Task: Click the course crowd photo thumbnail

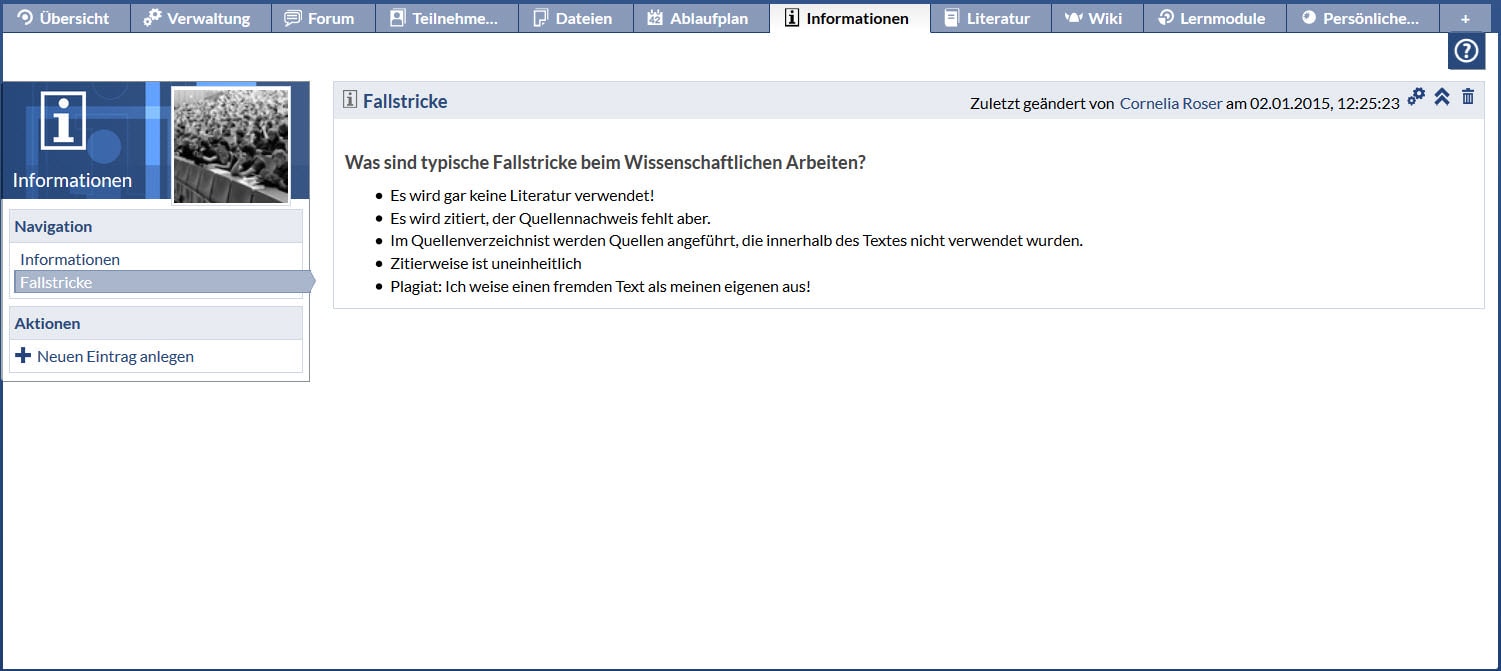Action: pos(231,145)
